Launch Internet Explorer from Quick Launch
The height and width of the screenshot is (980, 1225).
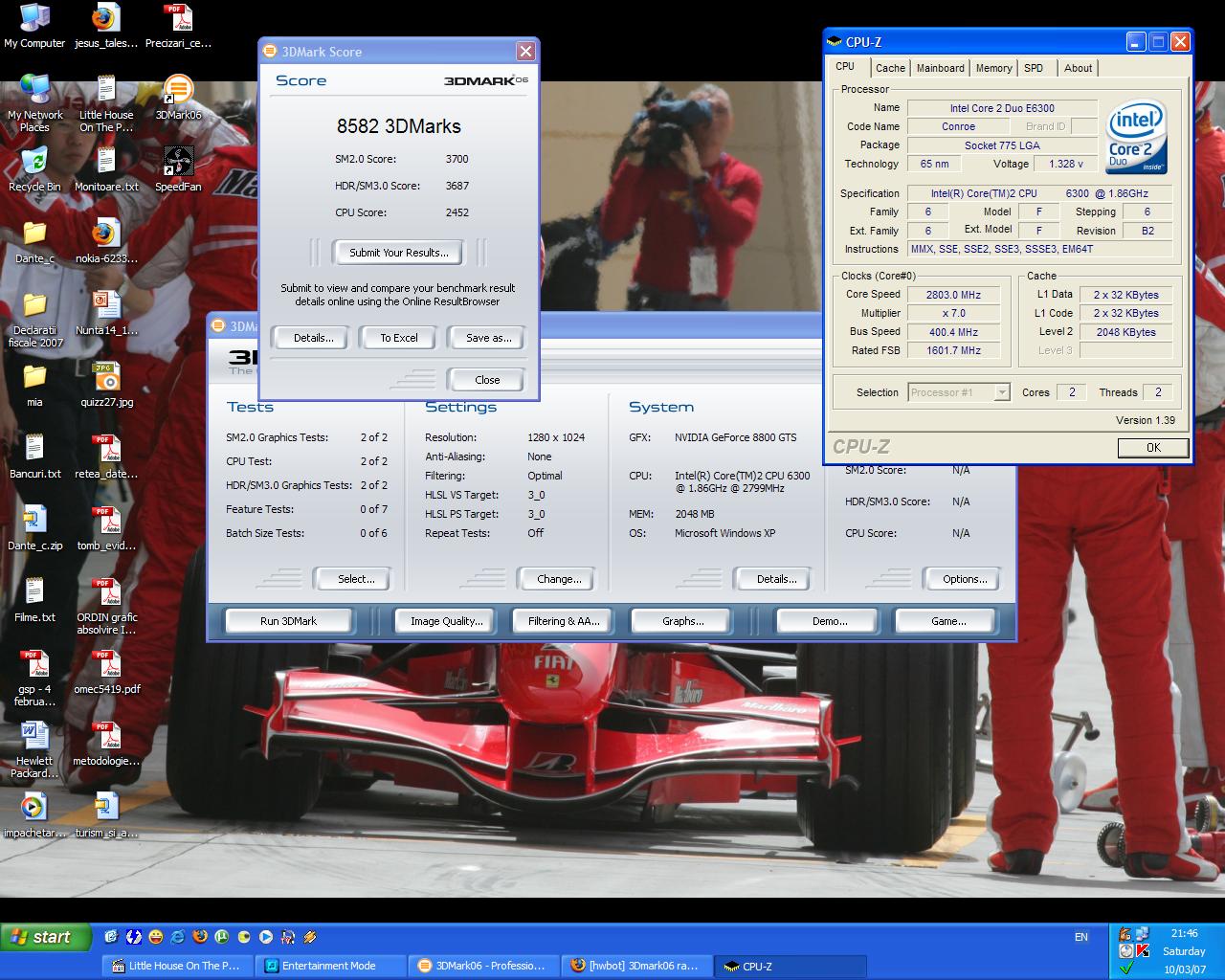pos(178,937)
